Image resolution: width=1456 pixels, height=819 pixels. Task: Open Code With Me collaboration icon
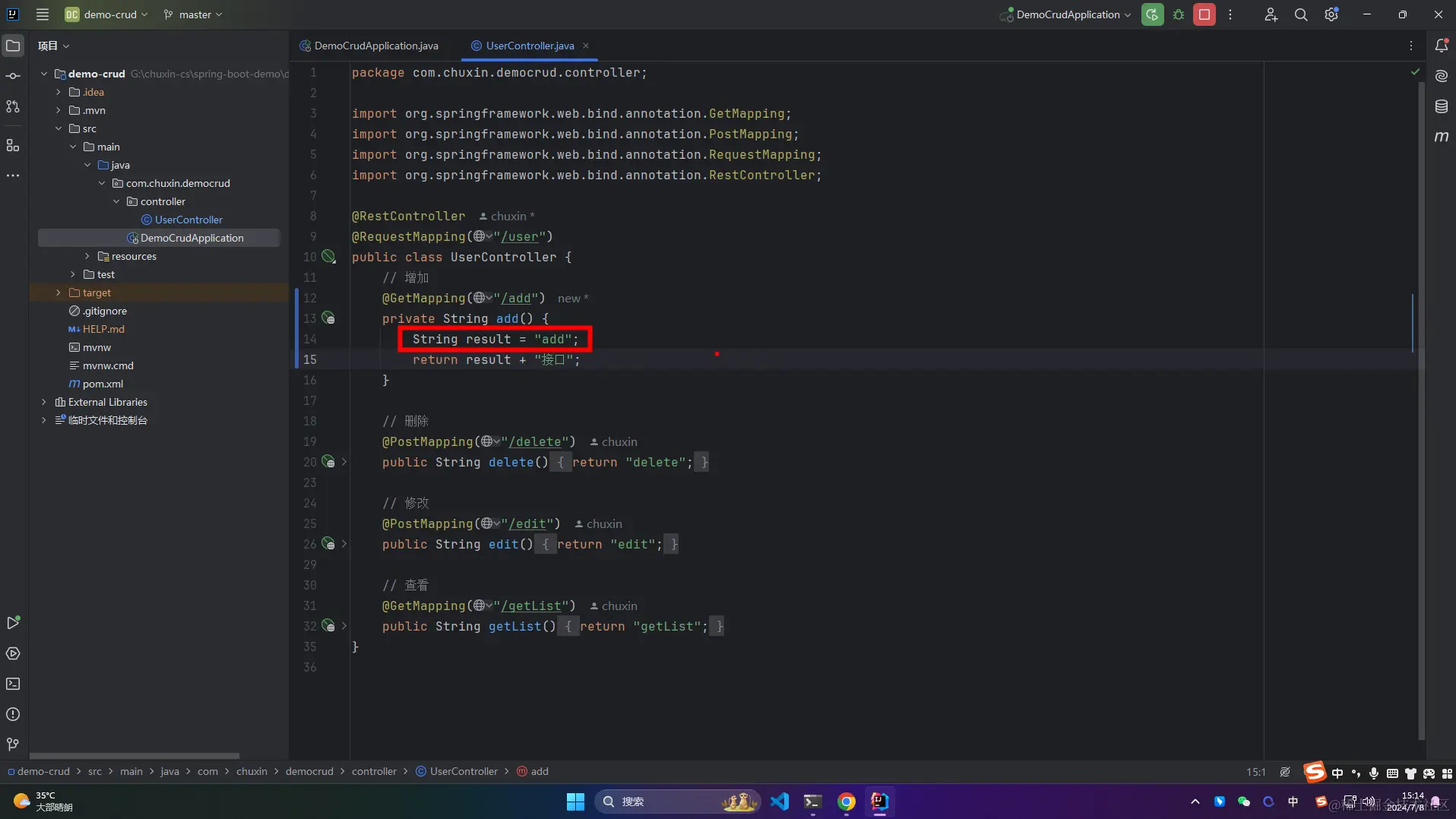(1271, 14)
